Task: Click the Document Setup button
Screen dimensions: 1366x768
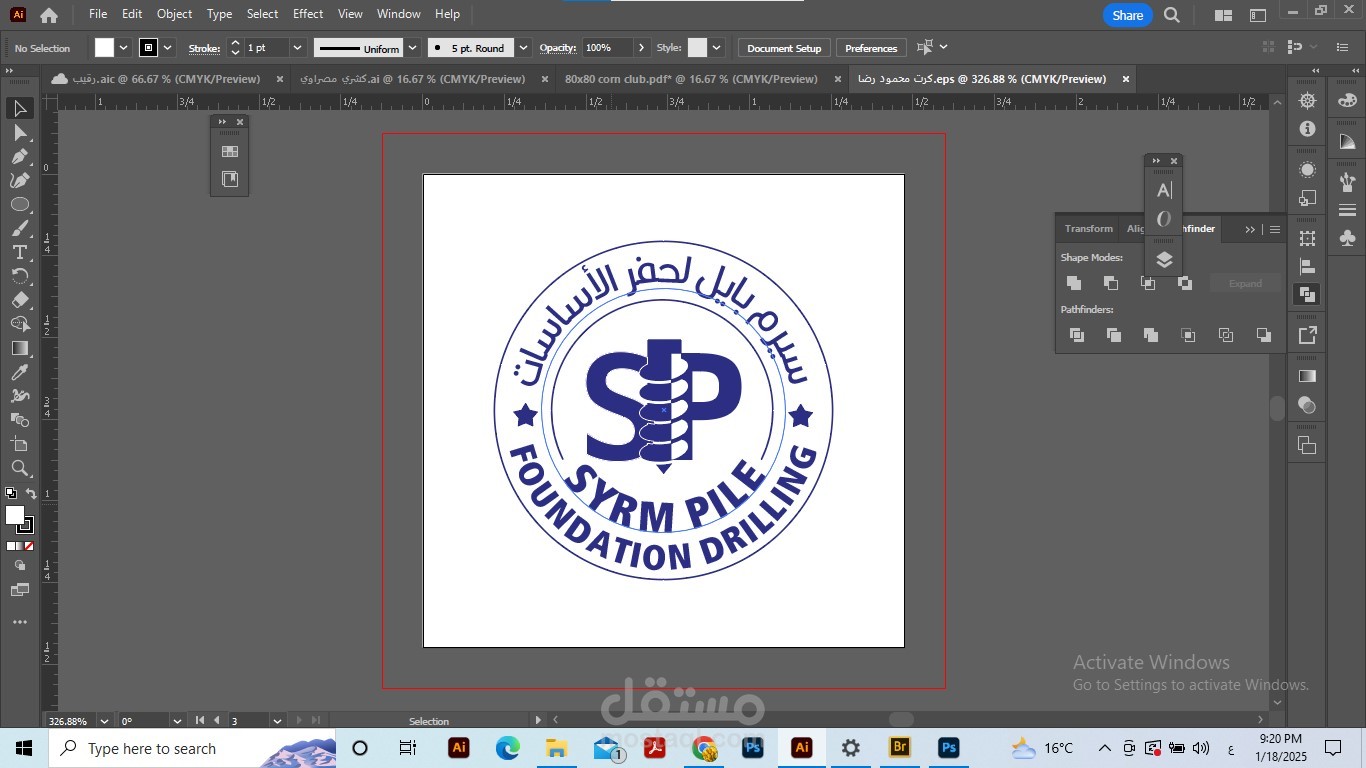Action: coord(784,48)
